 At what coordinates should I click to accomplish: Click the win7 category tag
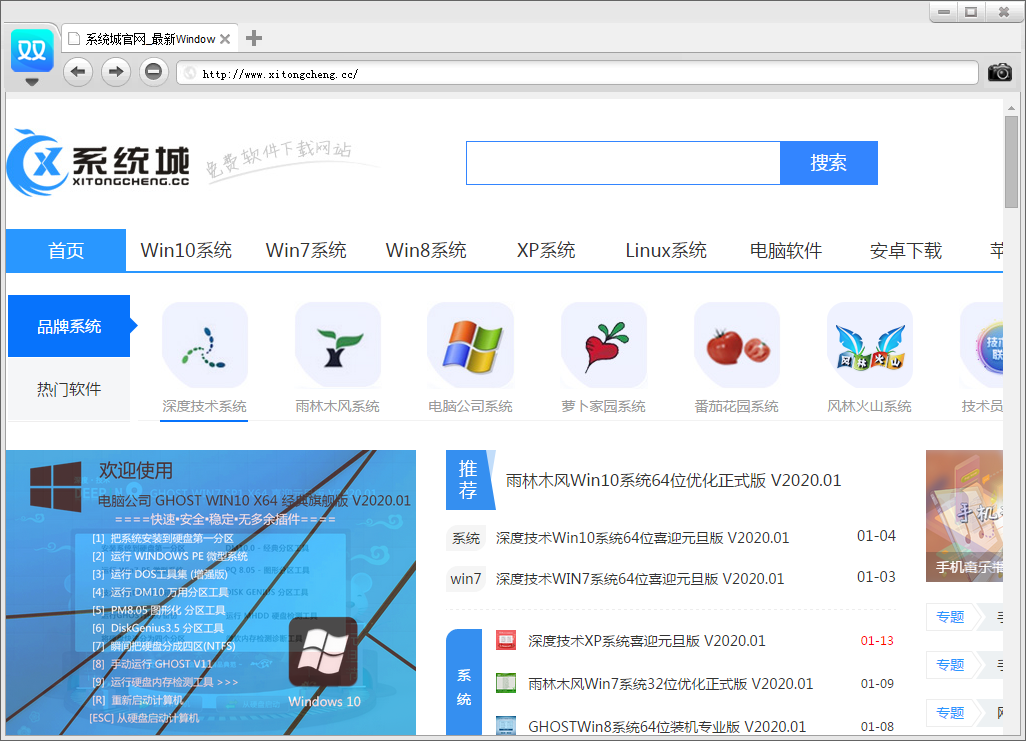coord(466,579)
